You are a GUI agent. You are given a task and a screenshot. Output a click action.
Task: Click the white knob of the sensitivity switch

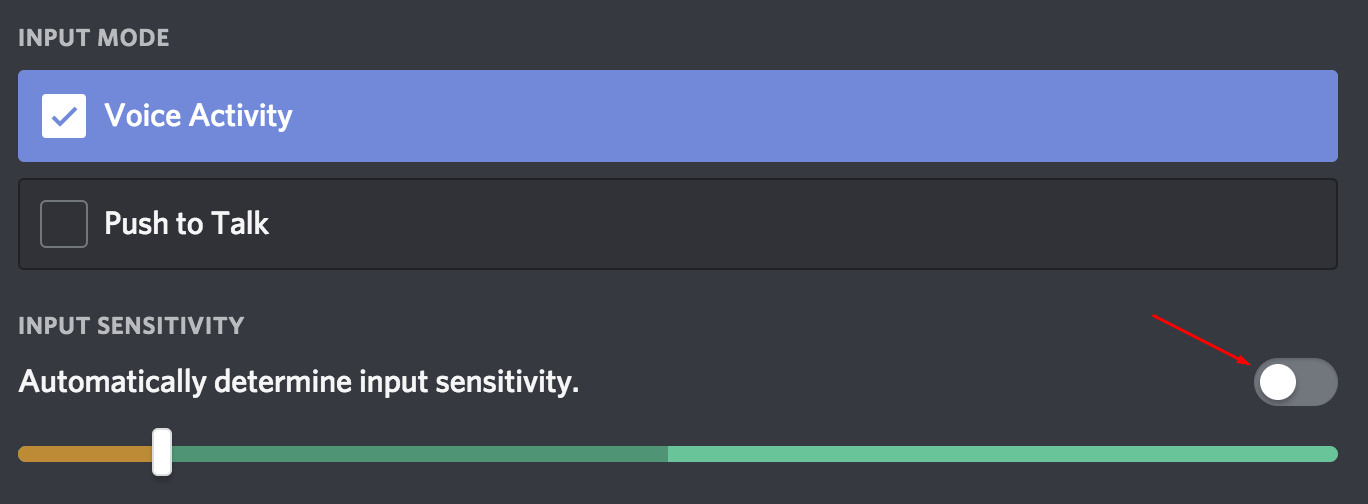point(1278,382)
